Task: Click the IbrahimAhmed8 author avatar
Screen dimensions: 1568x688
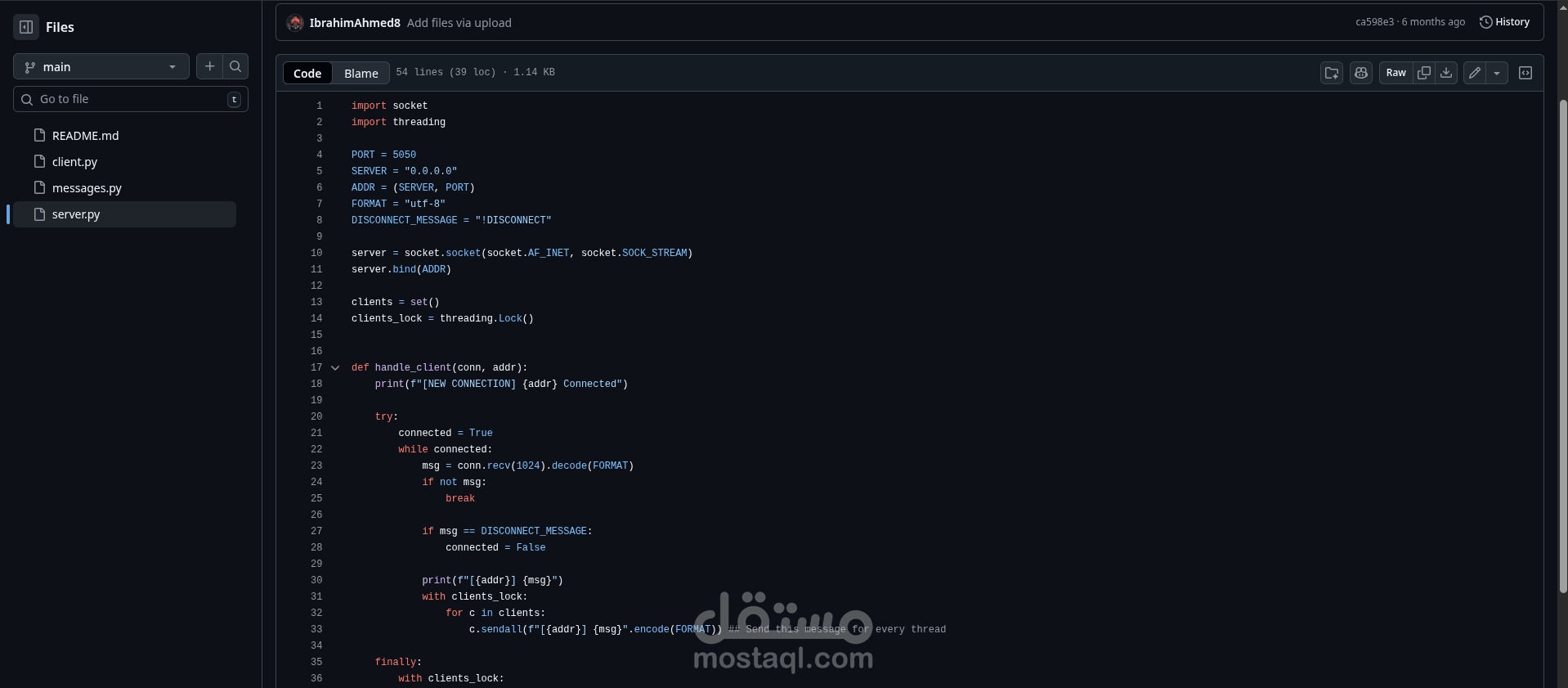Action: tap(295, 23)
